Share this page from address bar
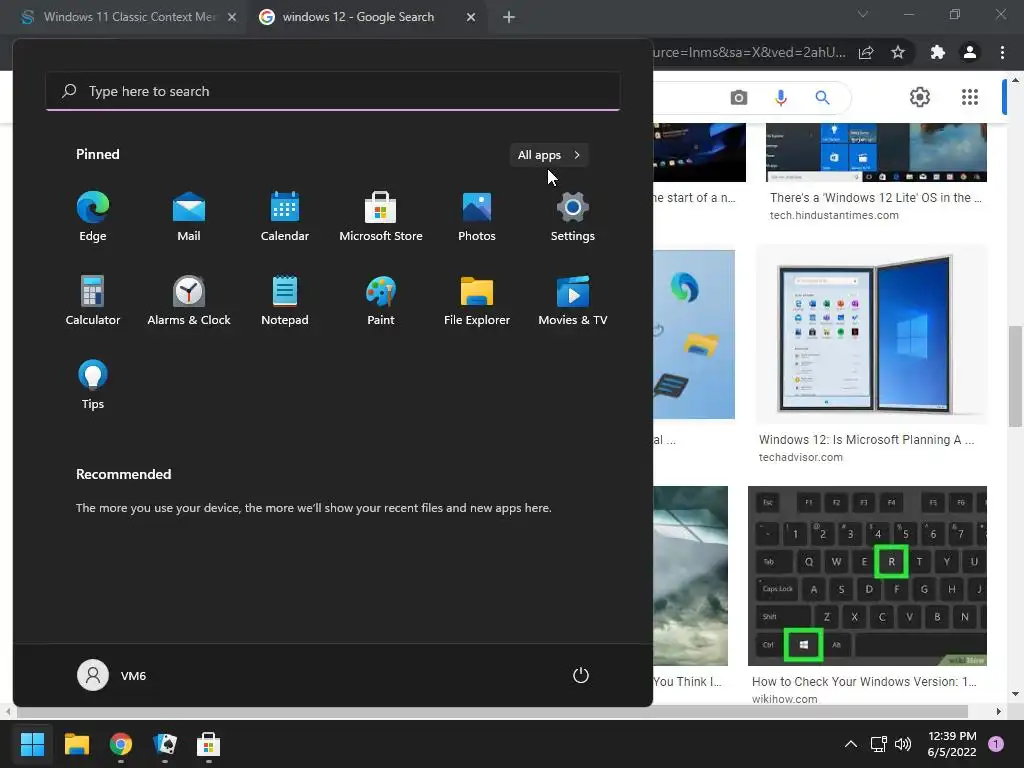Viewport: 1024px width, 768px height. coord(866,53)
